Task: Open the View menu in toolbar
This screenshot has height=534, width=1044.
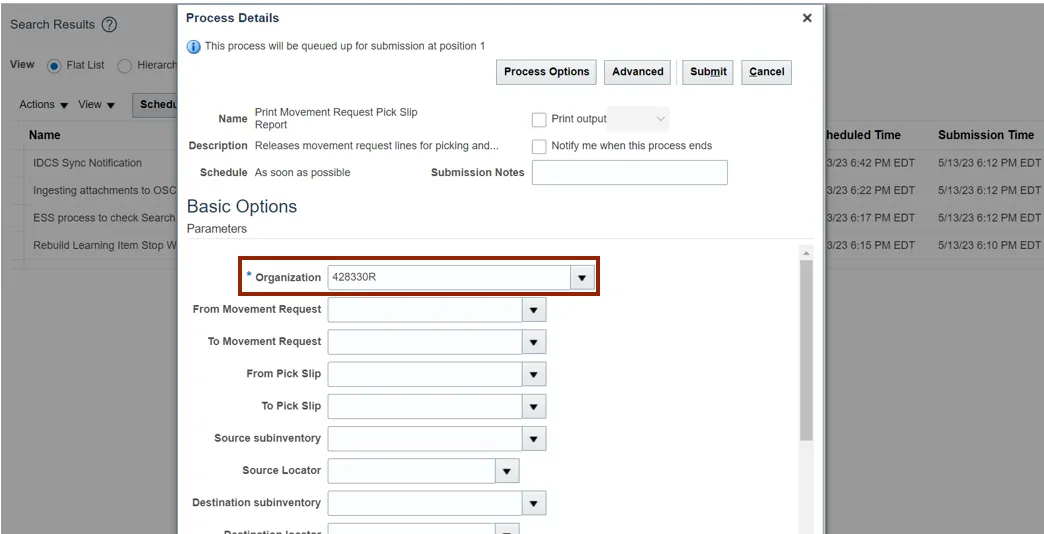Action: 96,105
